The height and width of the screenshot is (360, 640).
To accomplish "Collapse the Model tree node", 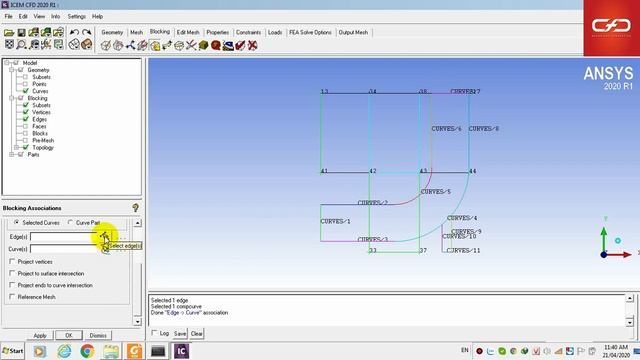I will coord(7,62).
